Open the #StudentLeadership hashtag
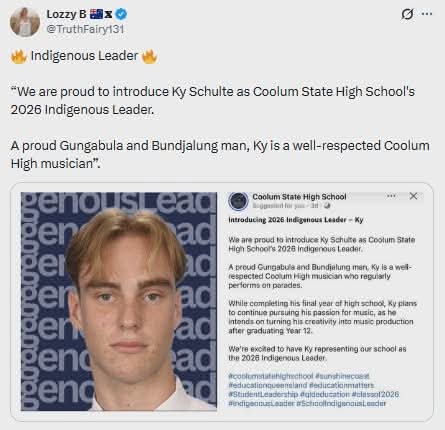445x430 pixels. coord(263,394)
